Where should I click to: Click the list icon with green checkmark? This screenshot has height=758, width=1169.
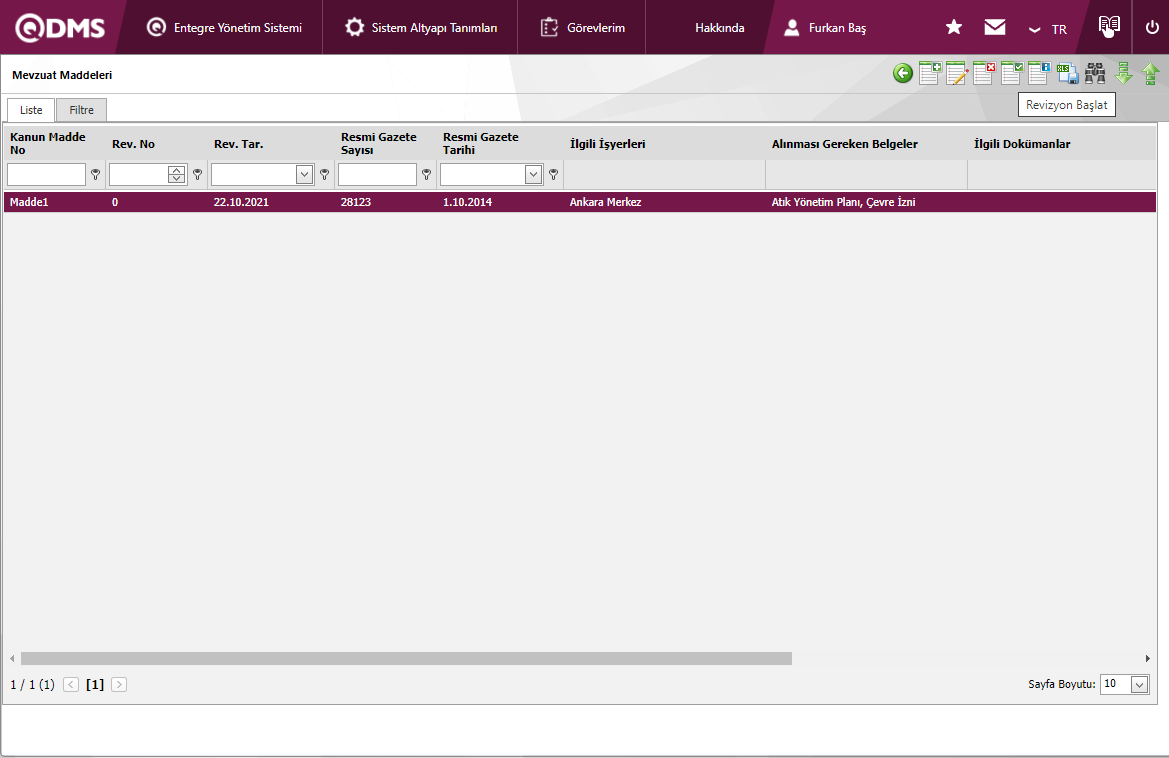(1012, 73)
